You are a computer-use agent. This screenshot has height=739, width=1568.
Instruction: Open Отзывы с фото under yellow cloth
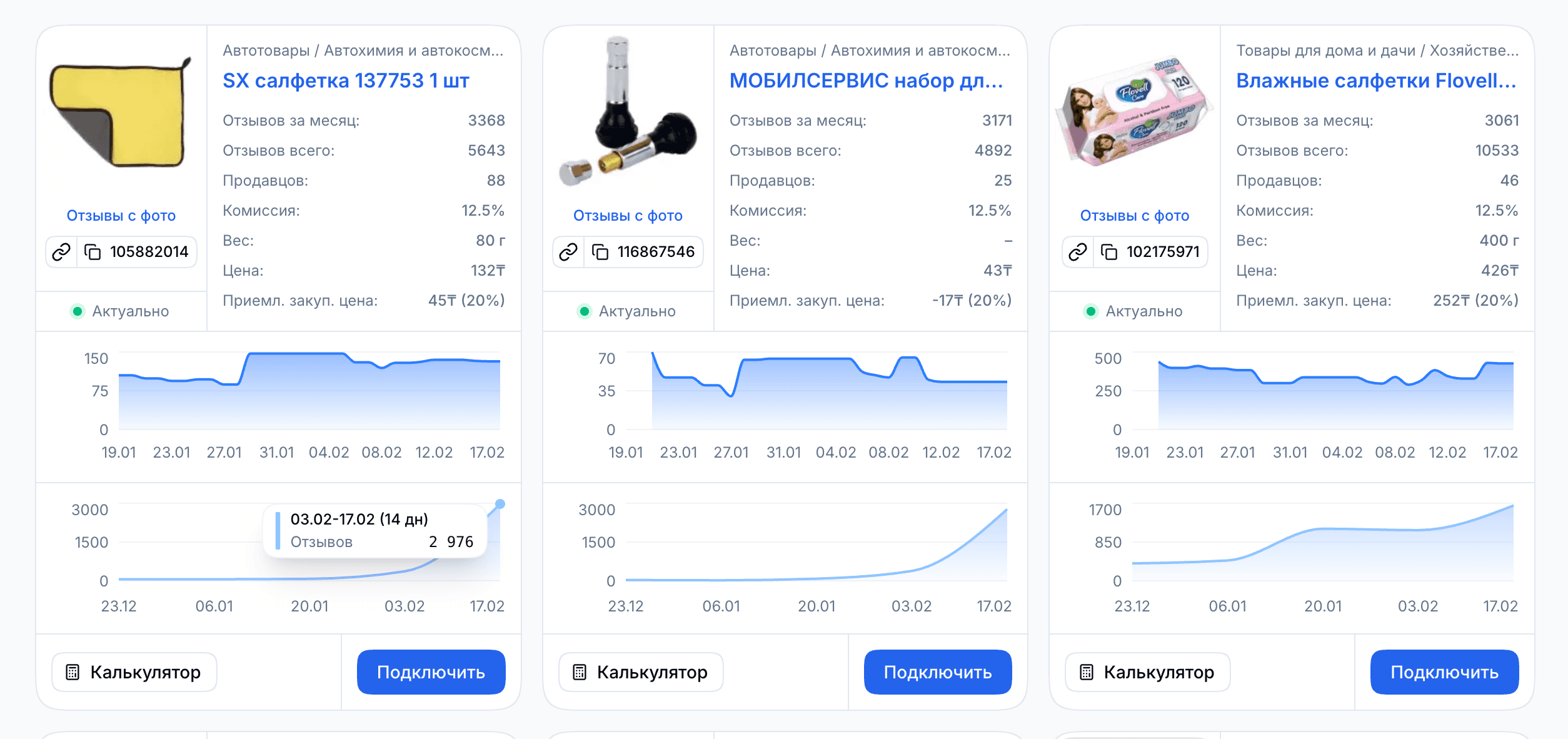point(121,216)
